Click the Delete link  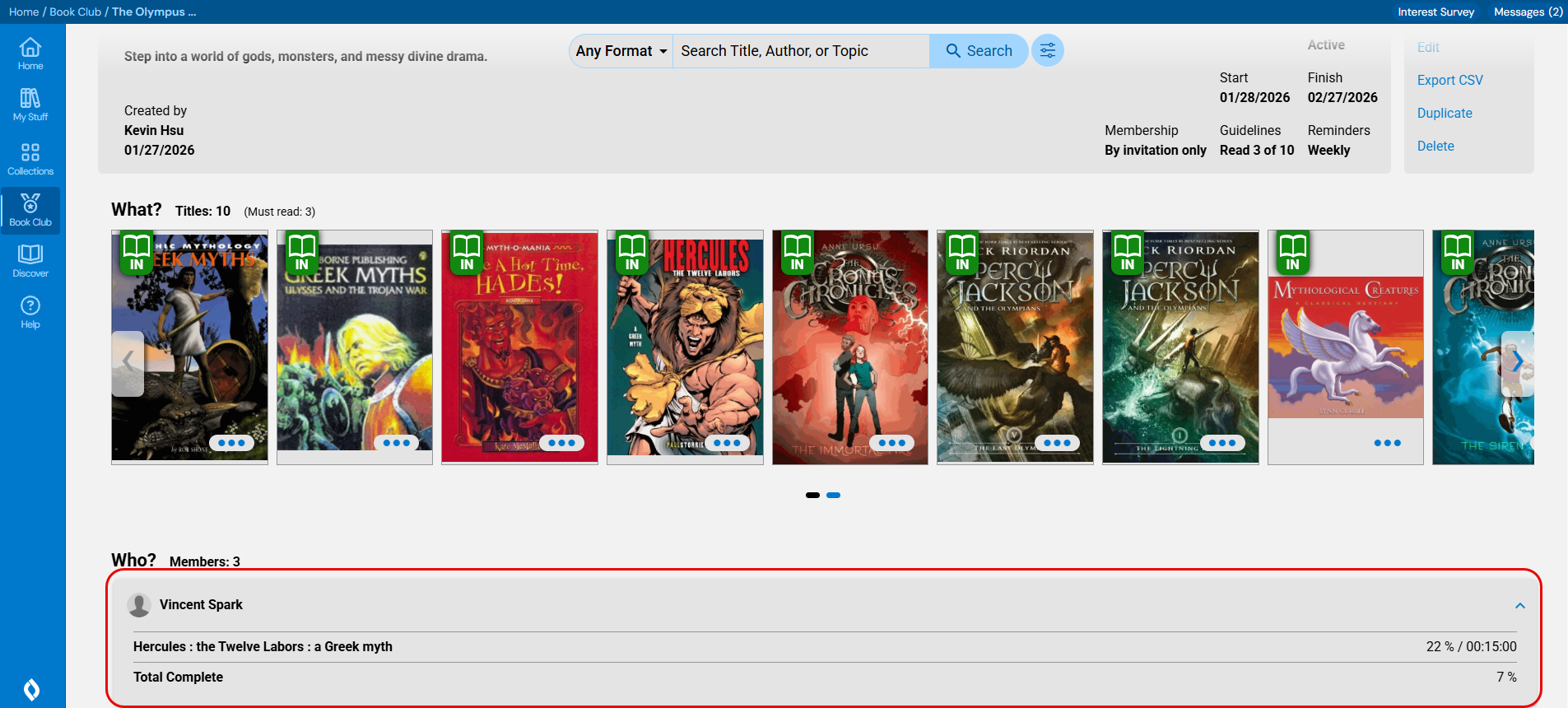point(1435,146)
